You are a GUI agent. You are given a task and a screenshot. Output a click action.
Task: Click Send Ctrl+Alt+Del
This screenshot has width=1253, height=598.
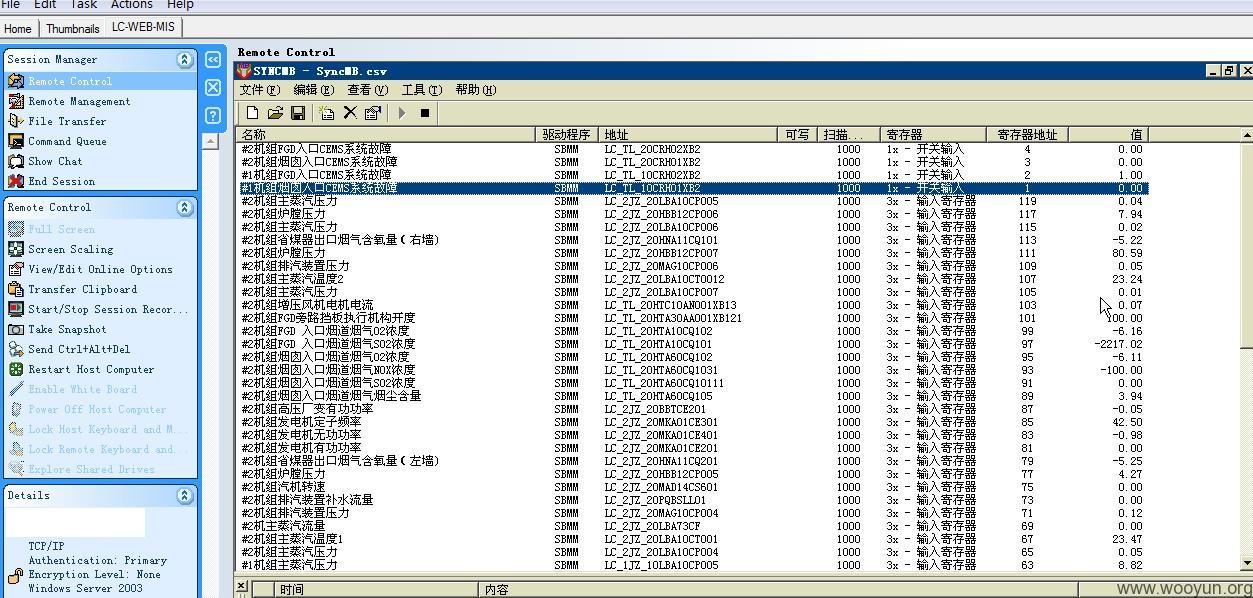coord(79,349)
